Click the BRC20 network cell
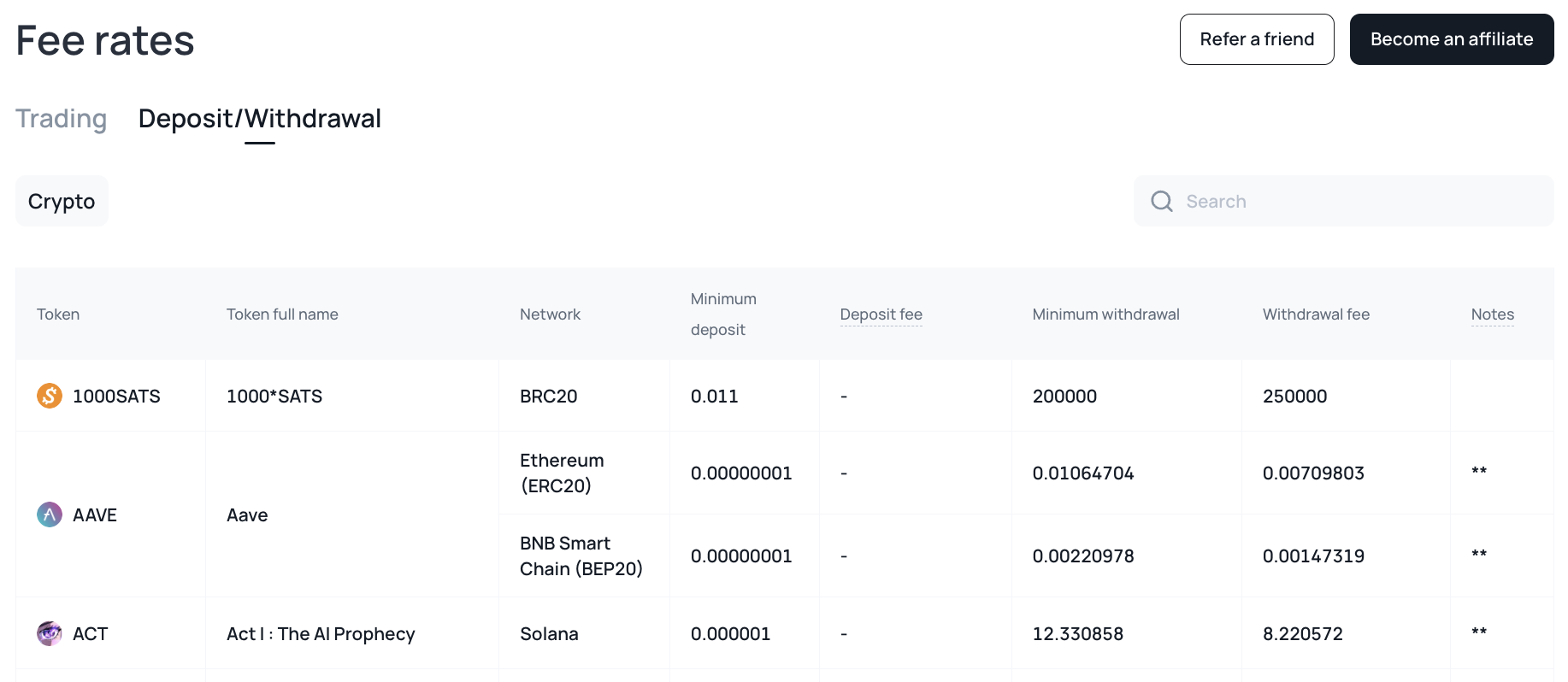This screenshot has height=682, width=1568. point(548,397)
